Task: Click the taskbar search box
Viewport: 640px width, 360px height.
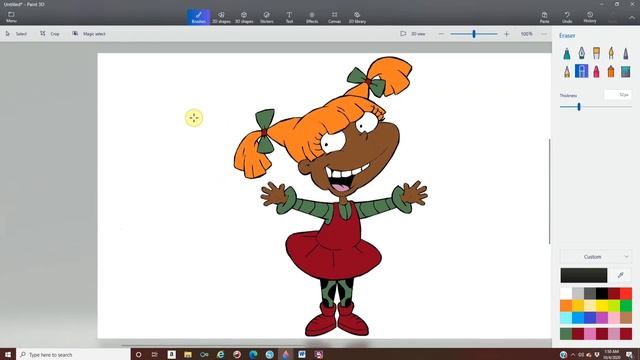Action: pos(73,354)
